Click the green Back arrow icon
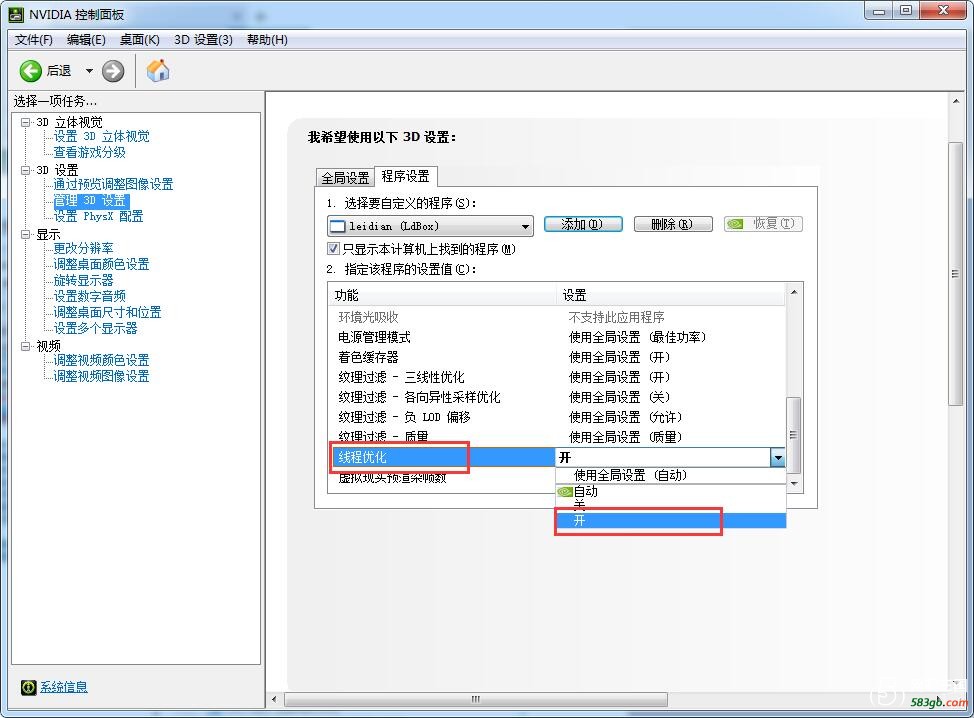This screenshot has width=974, height=718. point(30,71)
